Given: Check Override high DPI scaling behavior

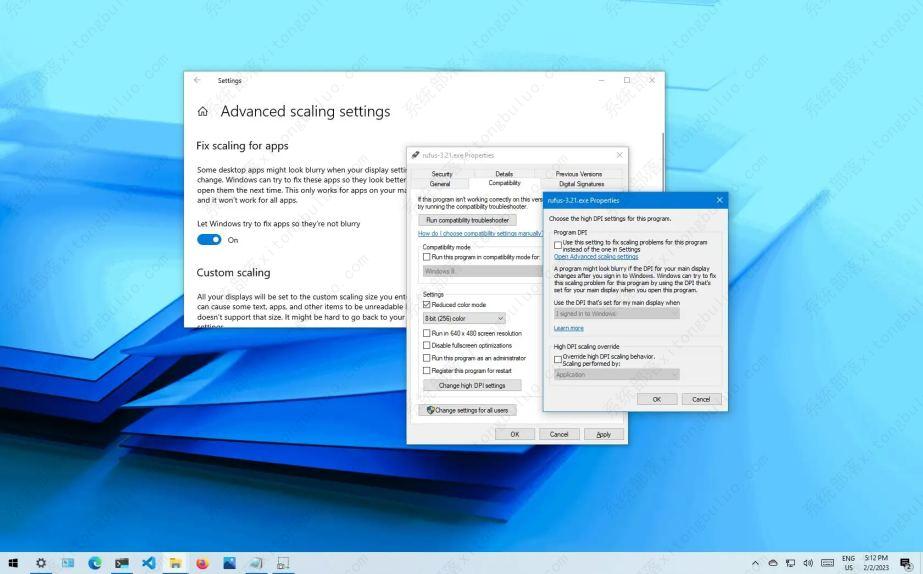Looking at the screenshot, I should 557,359.
